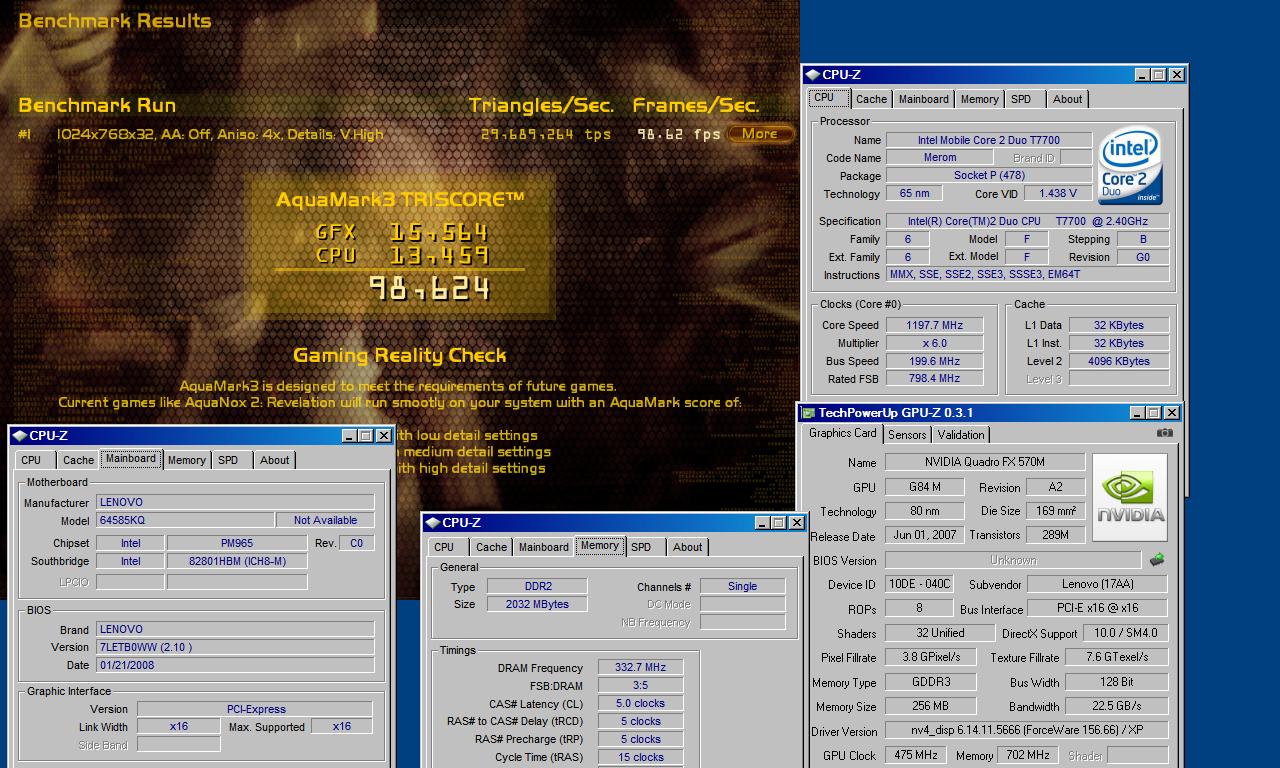The height and width of the screenshot is (768, 1280).
Task: Click the GPU-Z title bar icon
Action: click(809, 413)
